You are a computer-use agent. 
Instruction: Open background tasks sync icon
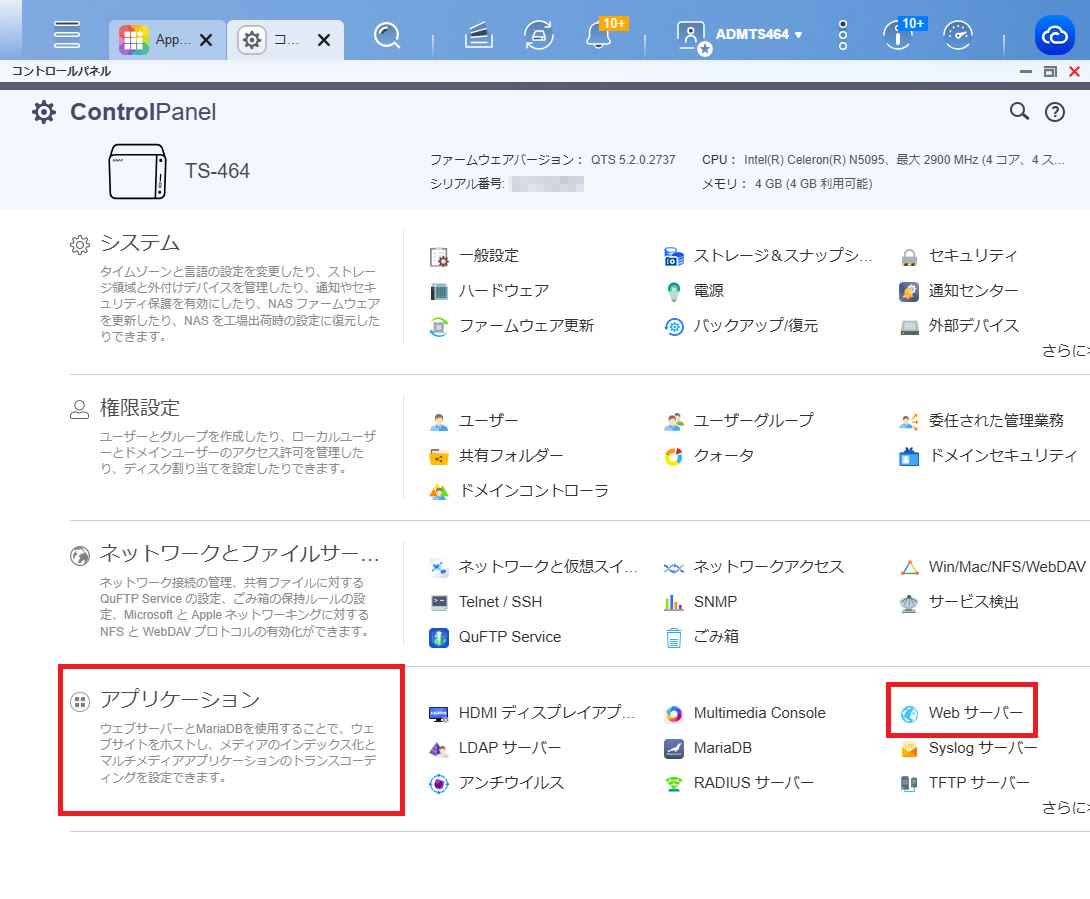(x=539, y=35)
